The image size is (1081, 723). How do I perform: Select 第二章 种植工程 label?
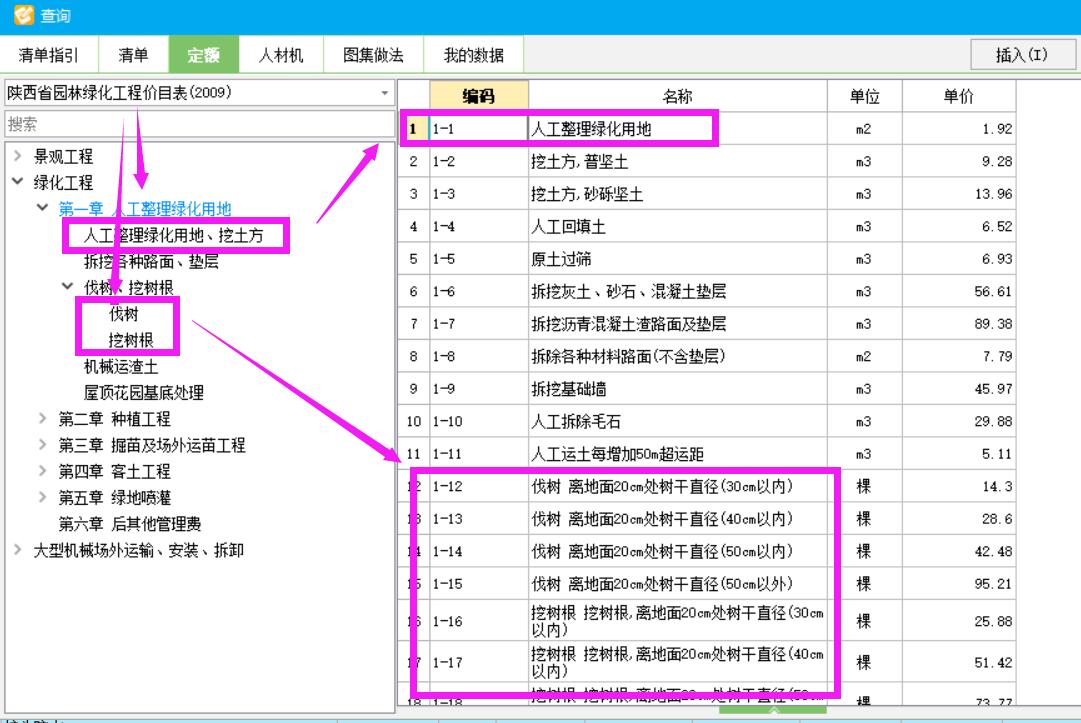[x=114, y=419]
